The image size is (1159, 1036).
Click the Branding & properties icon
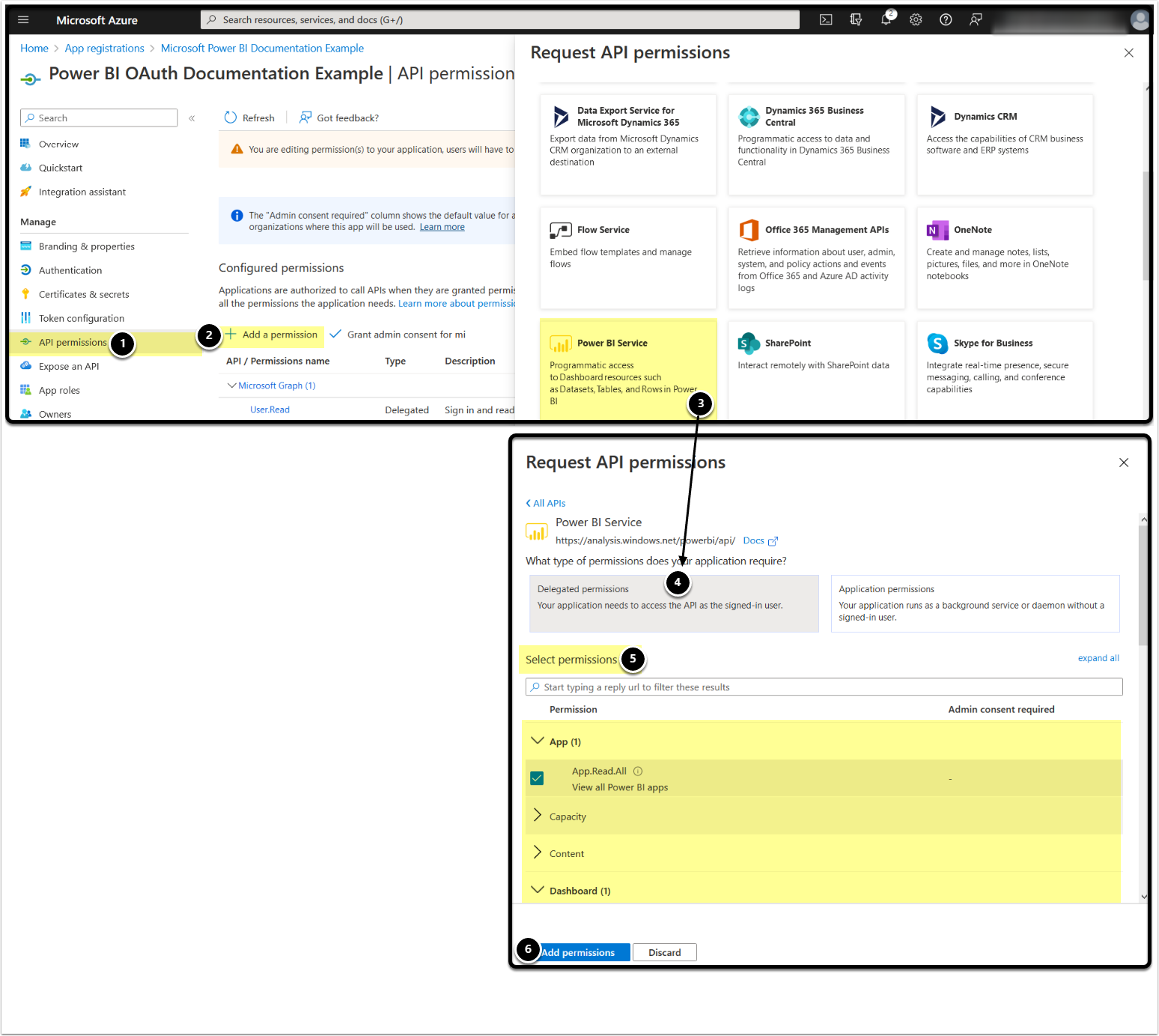[25, 246]
